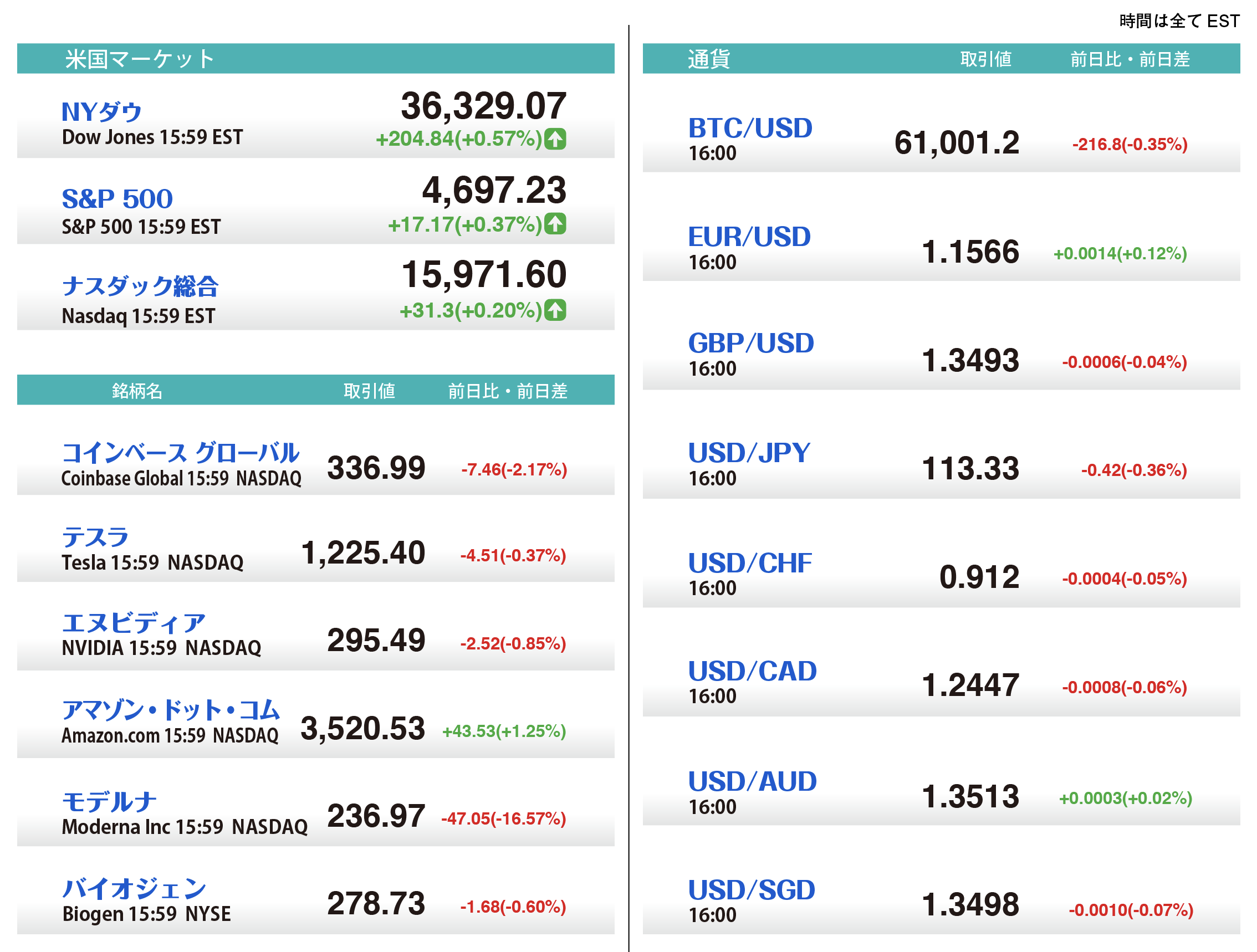Open the NYダウ index link
1257x952 pixels.
pyautogui.click(x=102, y=112)
